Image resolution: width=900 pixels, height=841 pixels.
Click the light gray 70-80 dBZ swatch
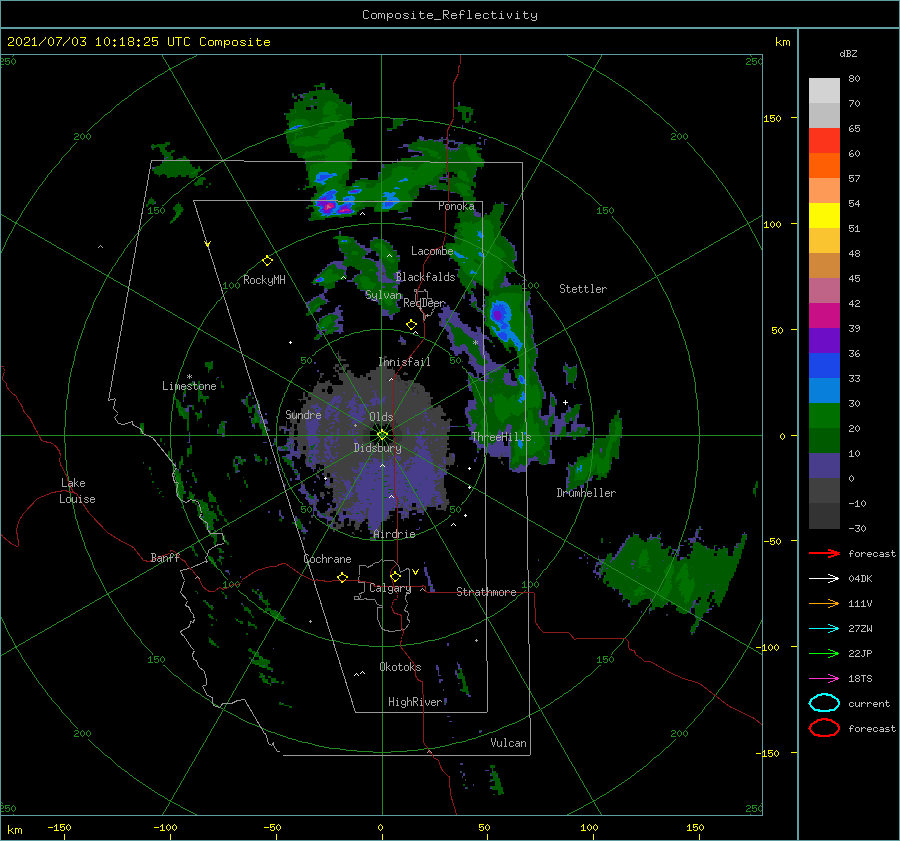pos(824,91)
